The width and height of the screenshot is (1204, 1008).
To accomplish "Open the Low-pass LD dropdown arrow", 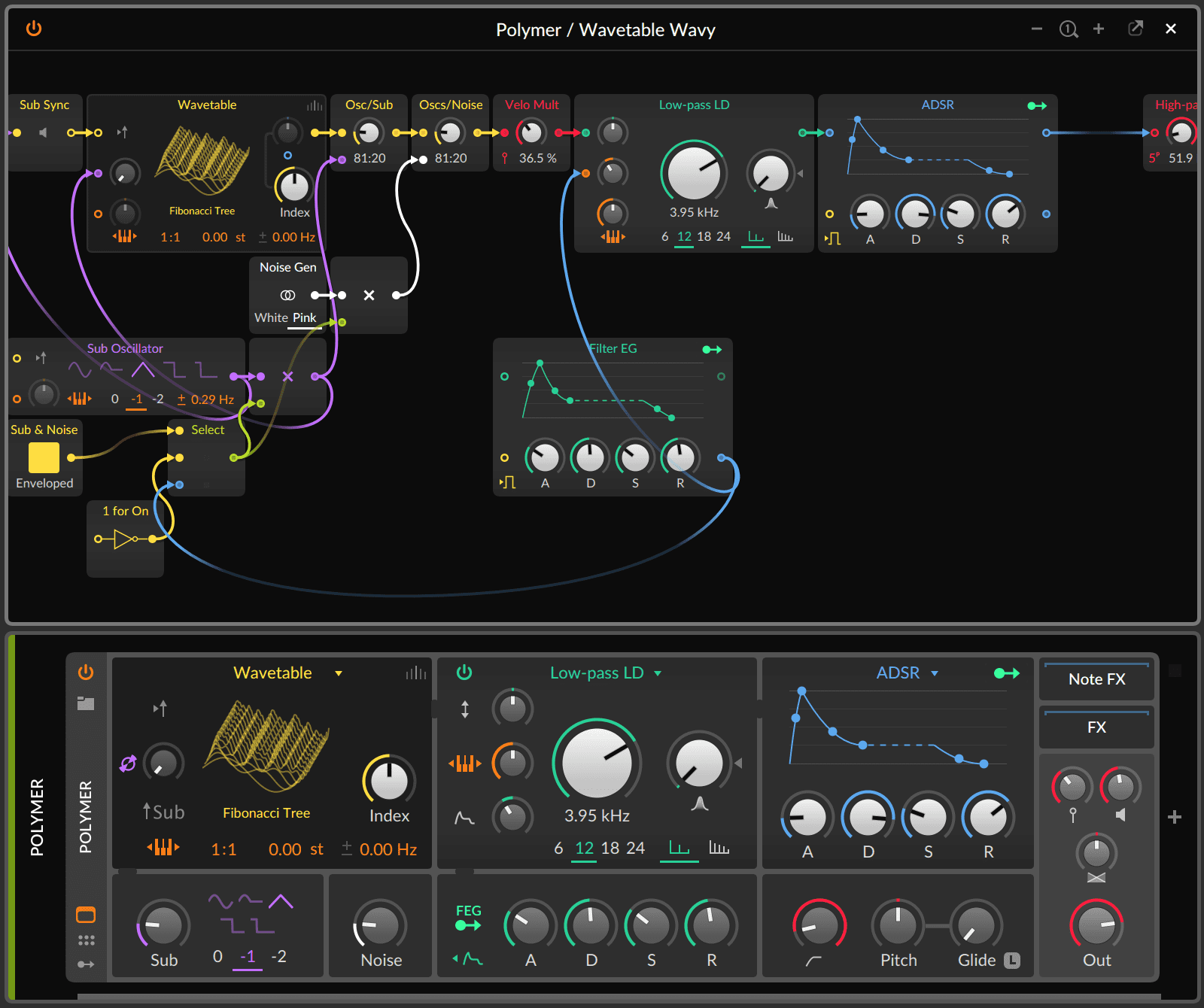I will tap(658, 673).
